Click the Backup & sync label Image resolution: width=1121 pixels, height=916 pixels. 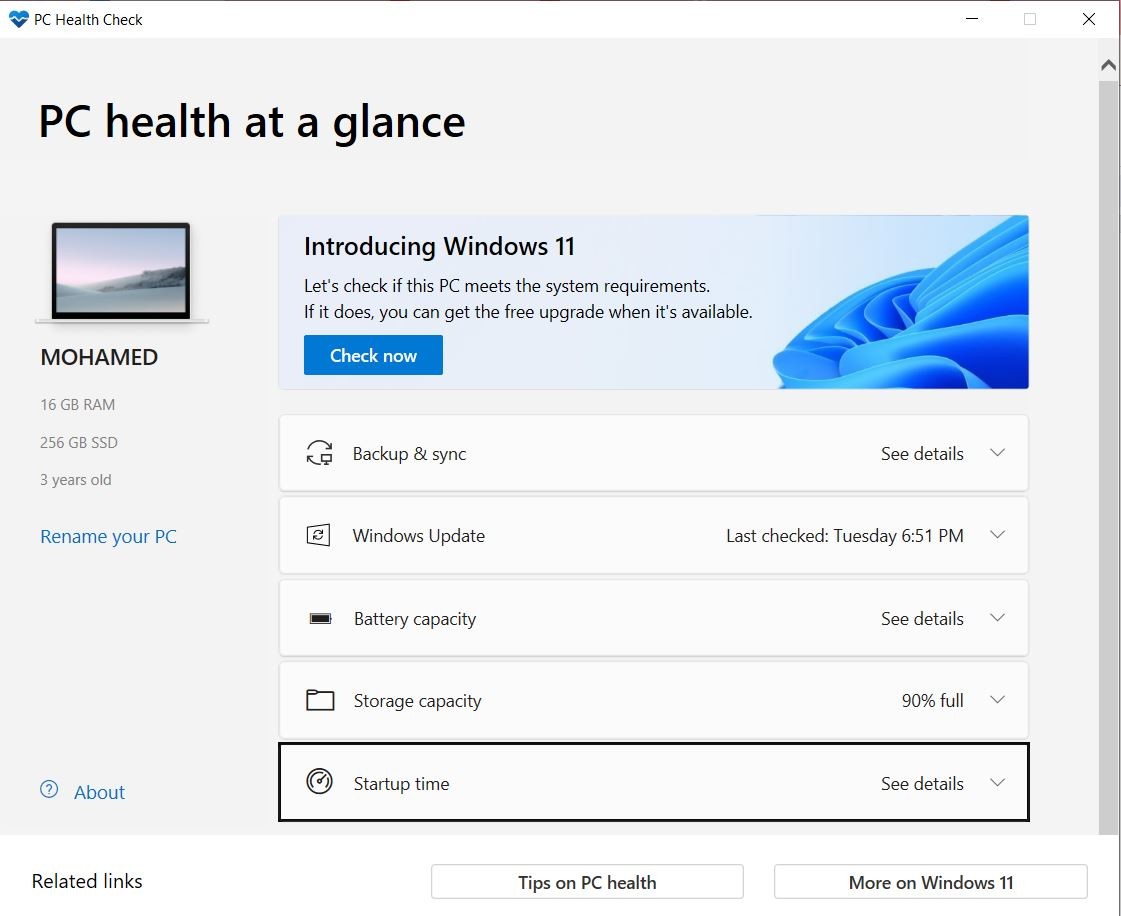point(409,454)
